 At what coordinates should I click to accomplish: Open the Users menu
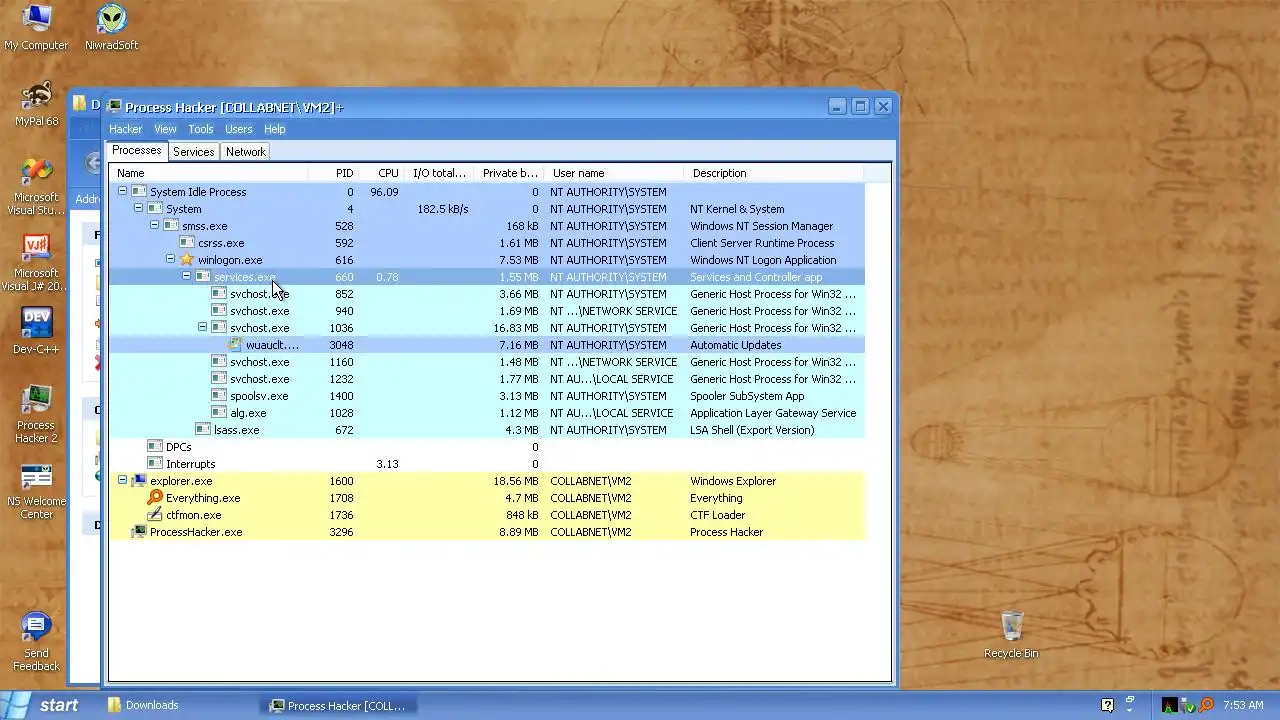tap(238, 129)
